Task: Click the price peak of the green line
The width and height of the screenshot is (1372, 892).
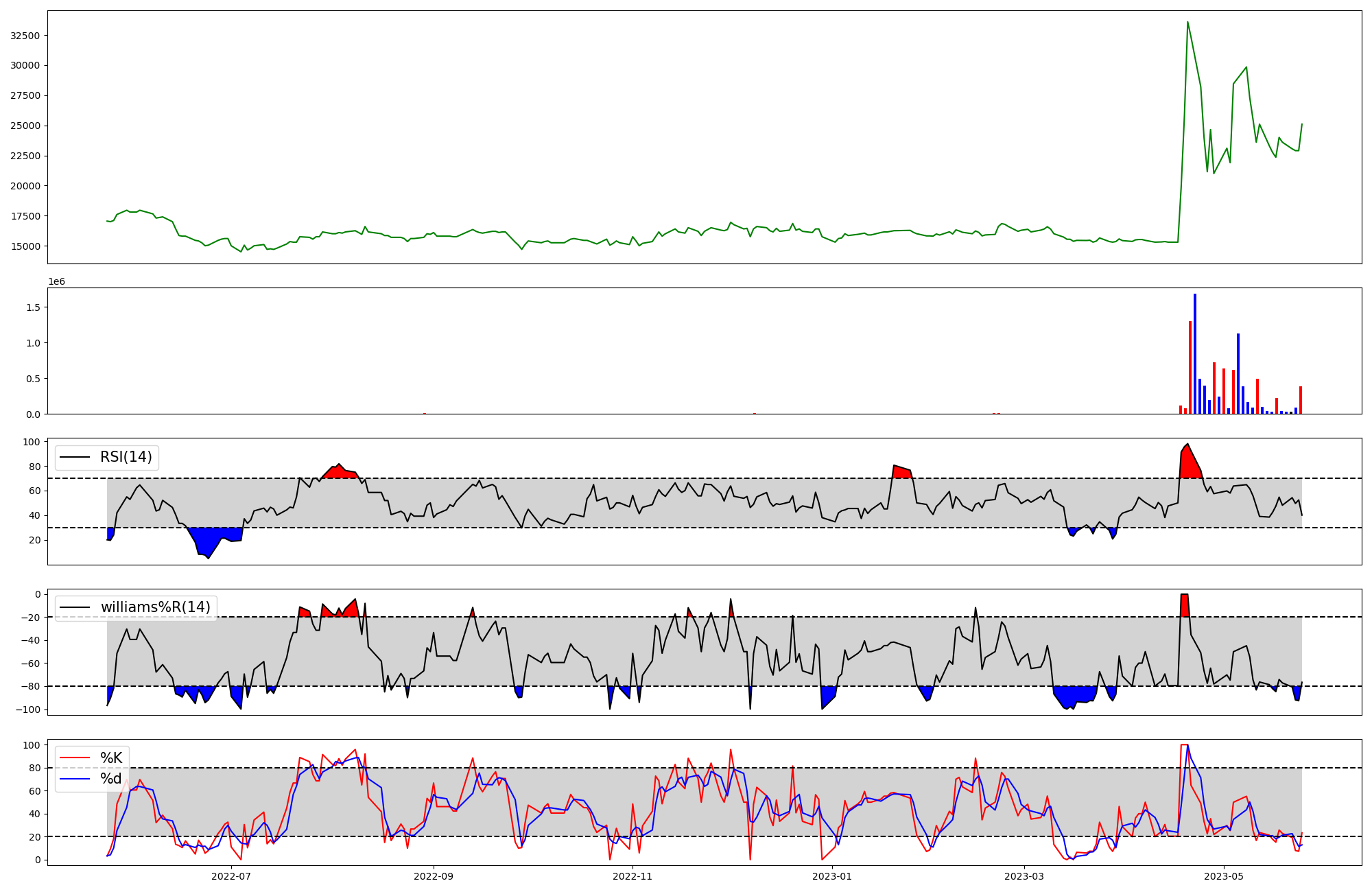Action: (1187, 23)
